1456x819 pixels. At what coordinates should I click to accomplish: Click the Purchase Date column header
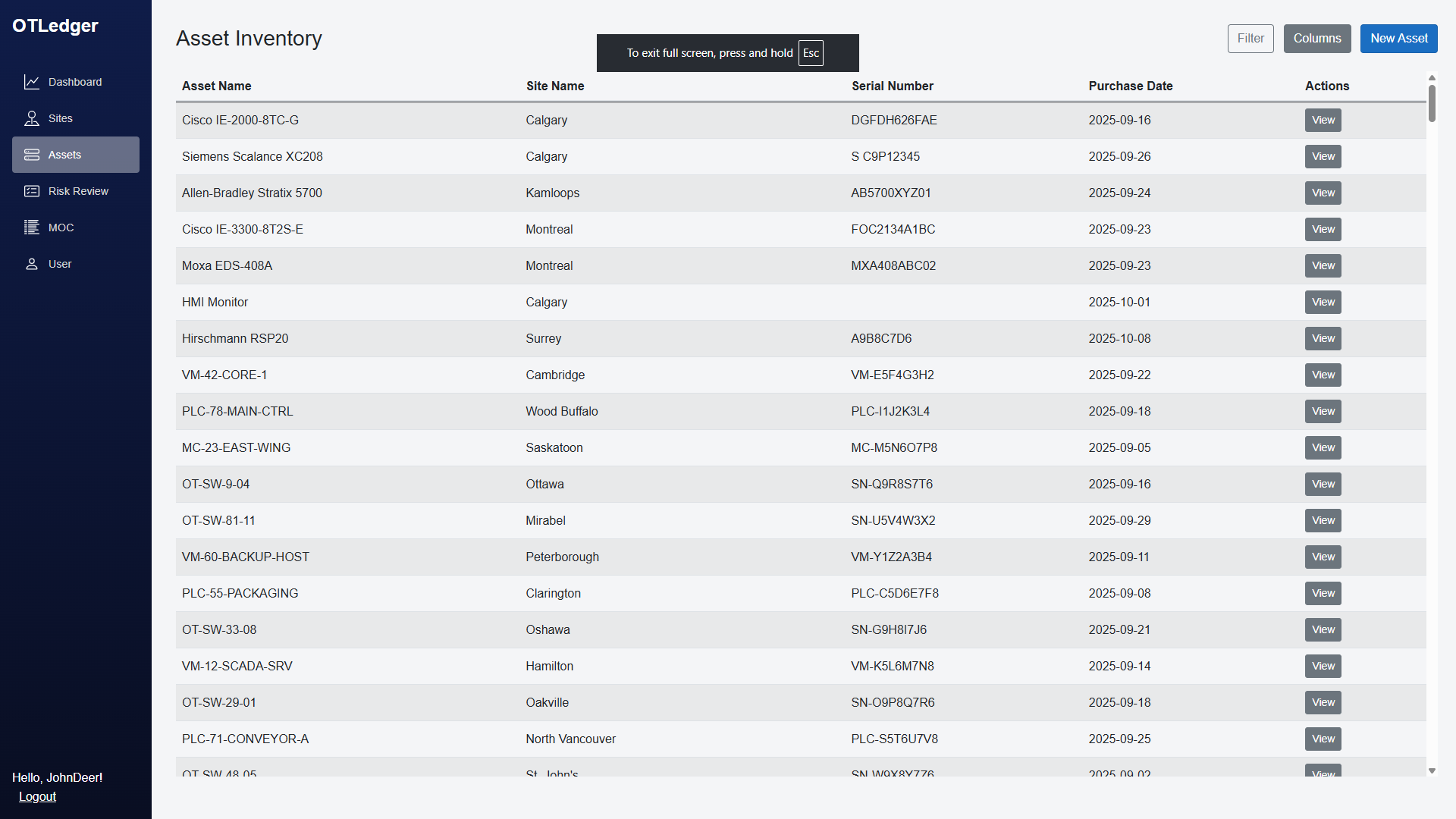pos(1130,86)
